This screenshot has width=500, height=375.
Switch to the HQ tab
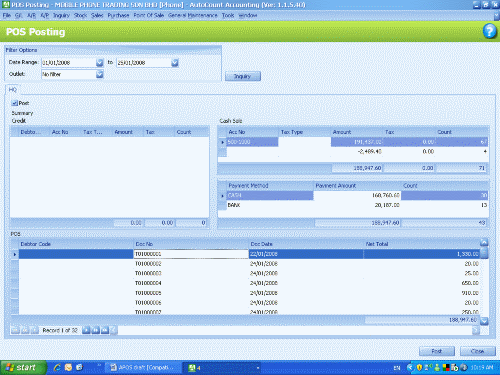13,89
